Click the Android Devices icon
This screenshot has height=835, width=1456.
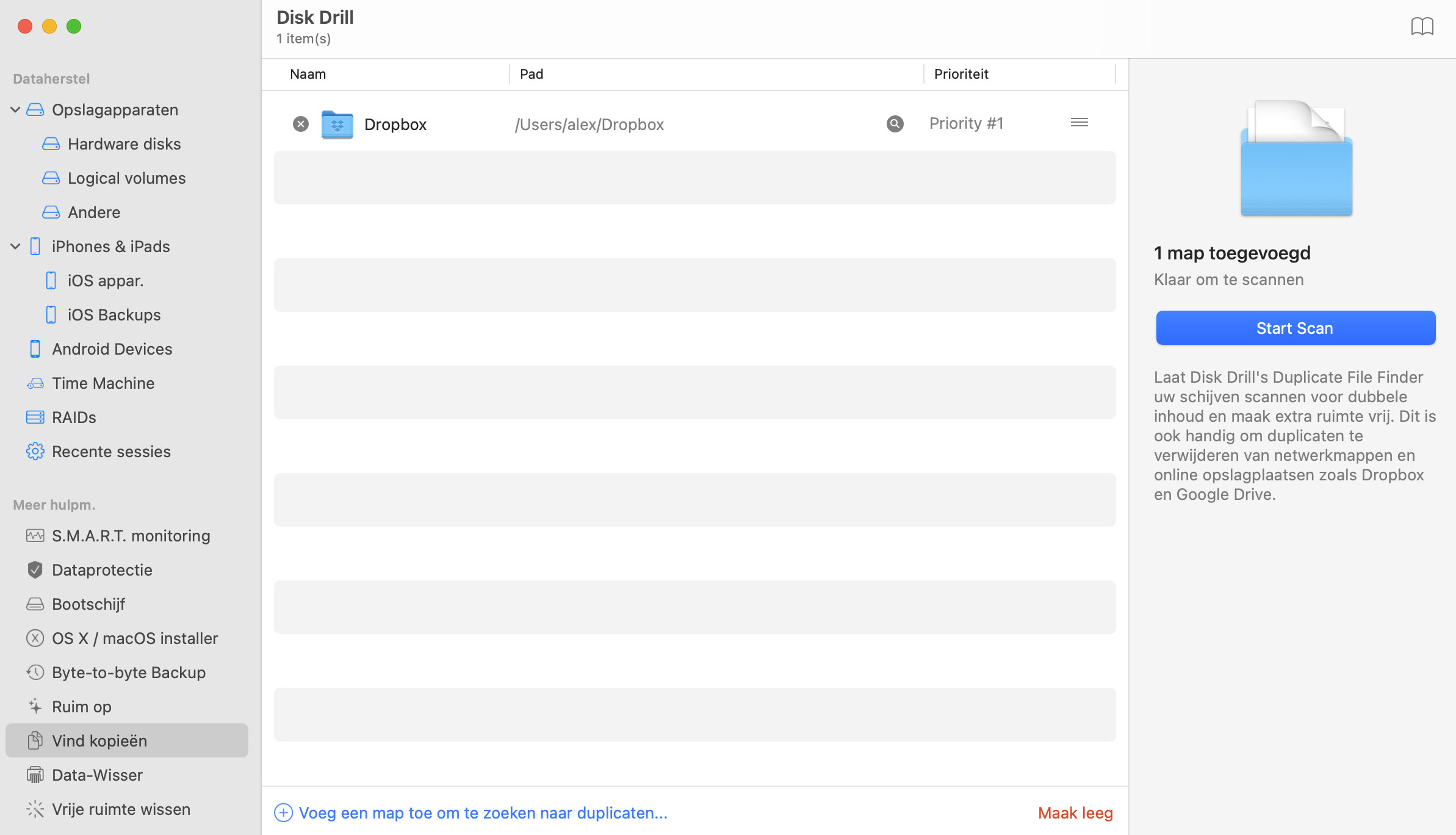35,349
